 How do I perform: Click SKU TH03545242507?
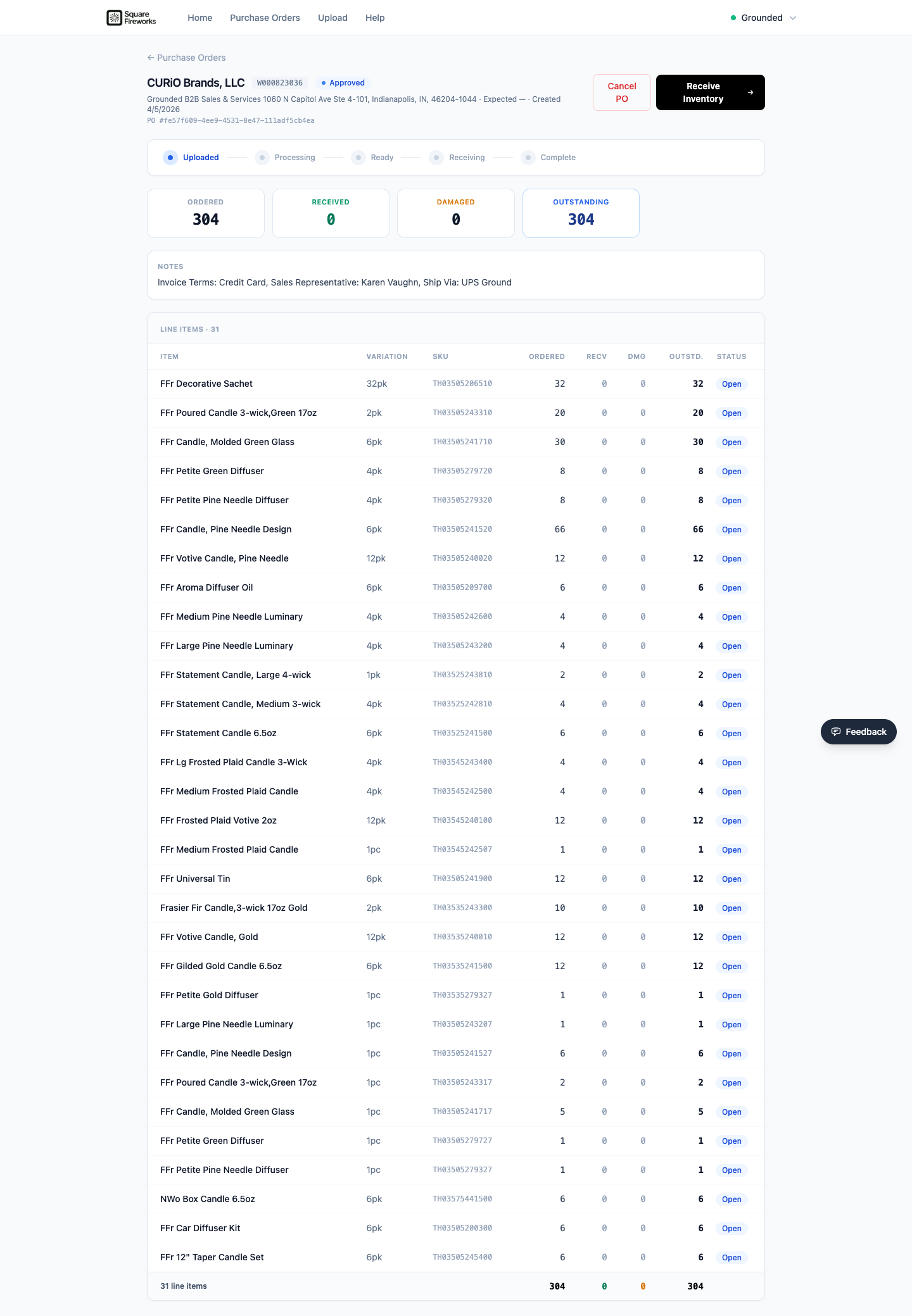pyautogui.click(x=462, y=850)
